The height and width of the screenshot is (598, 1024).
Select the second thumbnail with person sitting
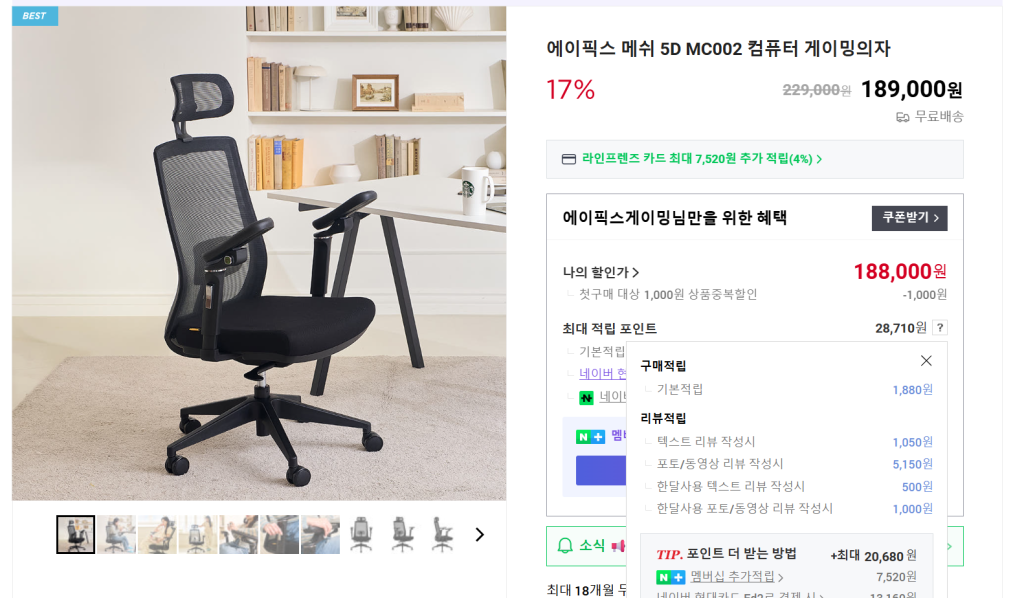116,534
